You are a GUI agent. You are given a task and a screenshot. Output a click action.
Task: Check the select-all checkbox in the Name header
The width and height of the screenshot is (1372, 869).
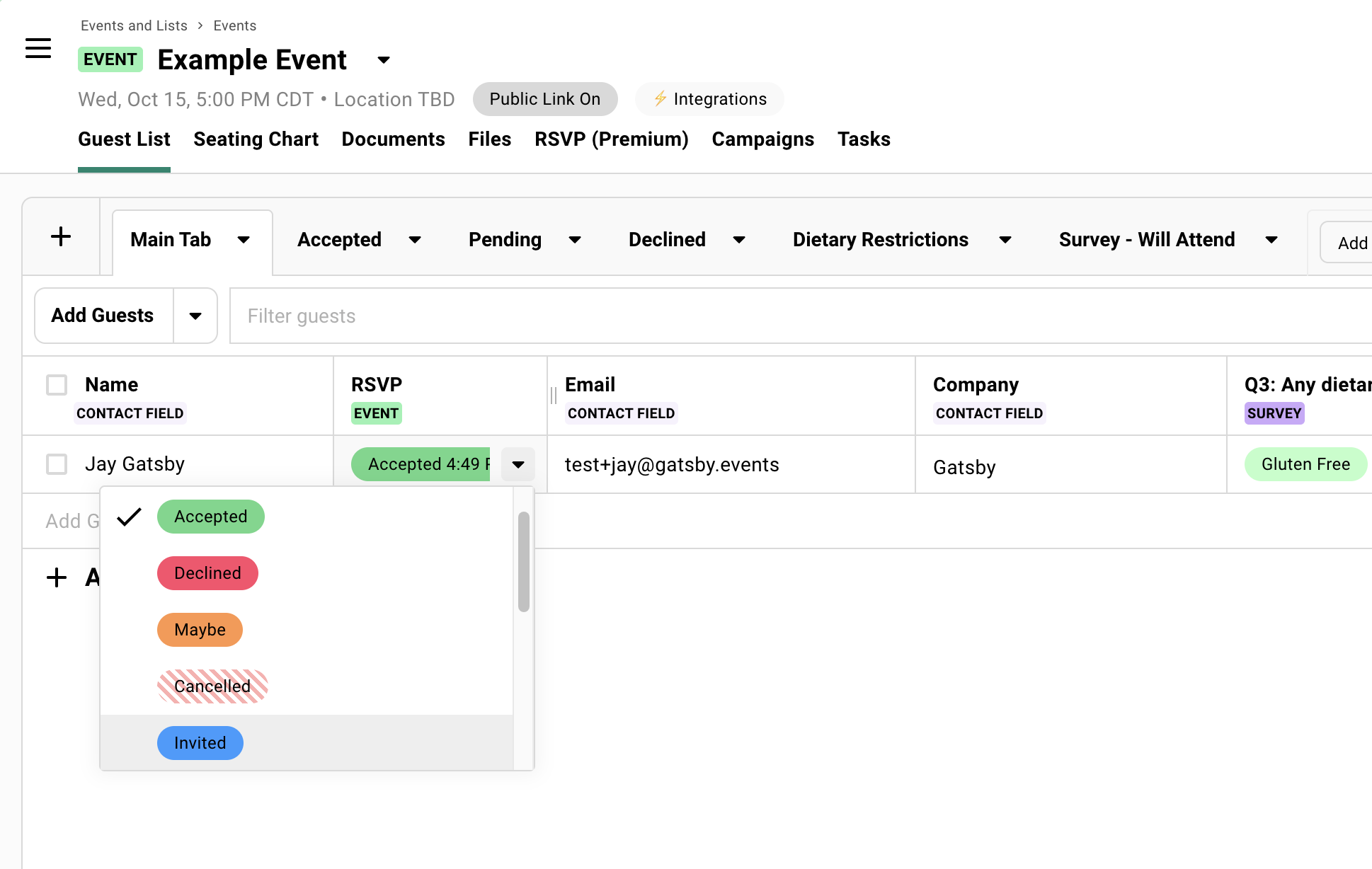(57, 385)
